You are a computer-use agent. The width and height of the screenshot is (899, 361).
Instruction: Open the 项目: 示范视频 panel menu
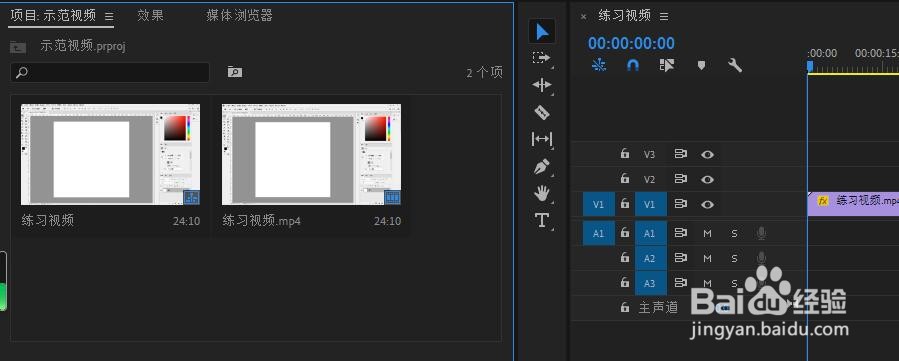[x=109, y=17]
